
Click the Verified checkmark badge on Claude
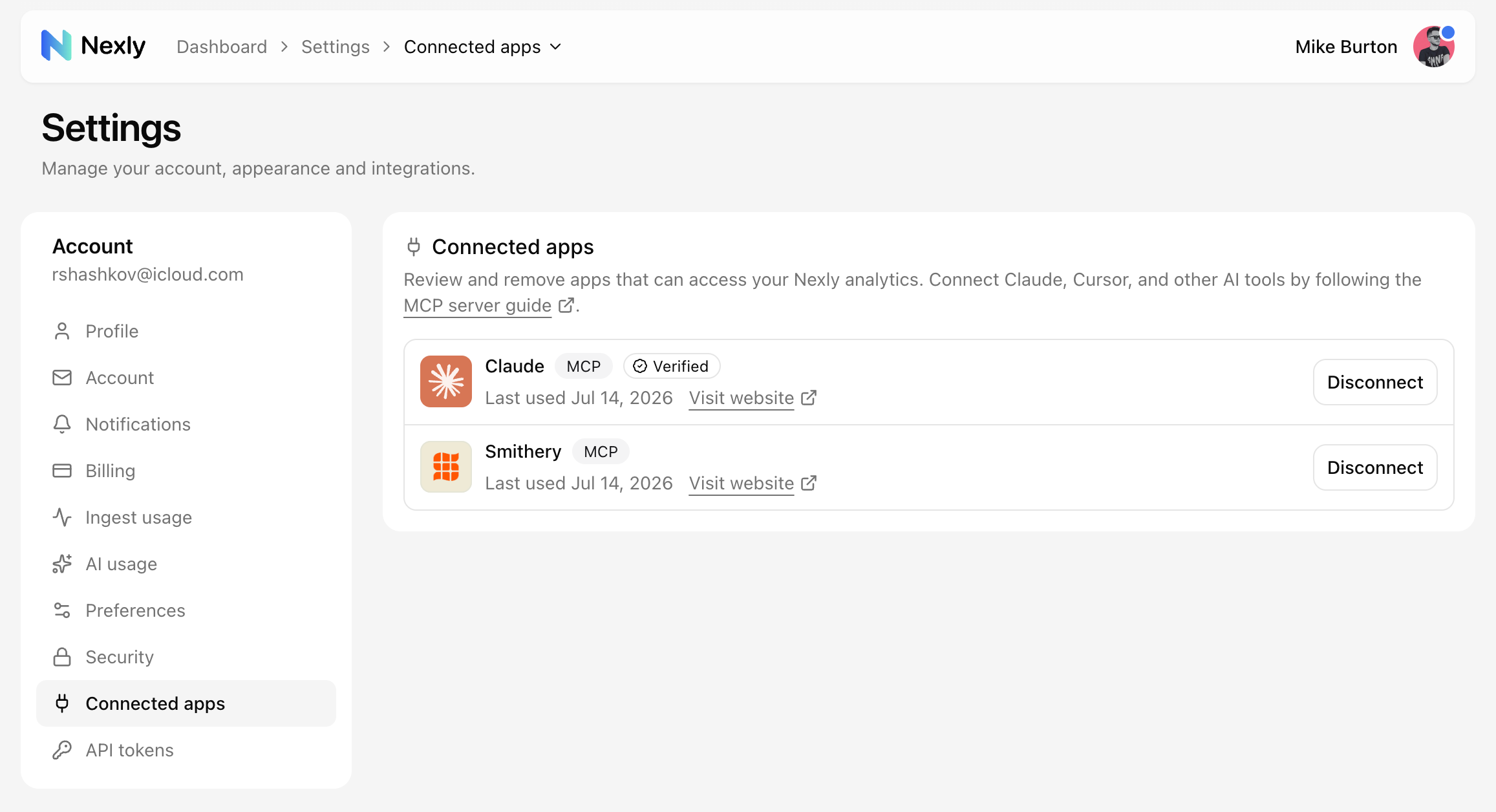coord(672,366)
